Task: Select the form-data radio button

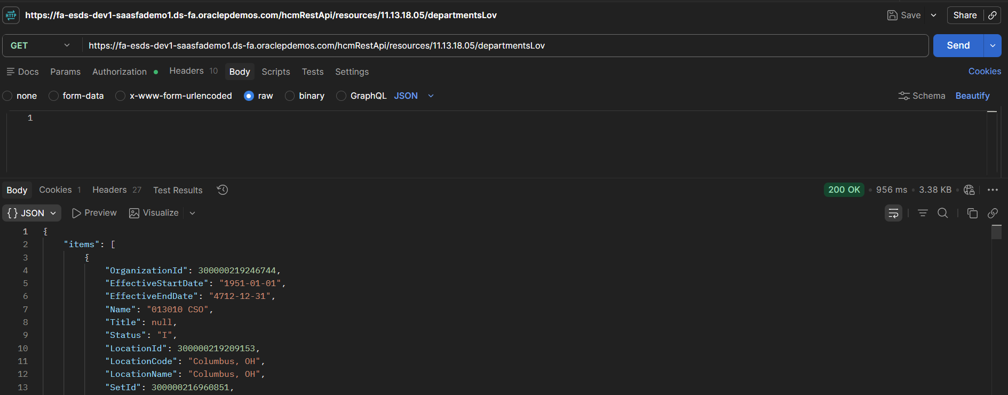Action: coord(54,96)
